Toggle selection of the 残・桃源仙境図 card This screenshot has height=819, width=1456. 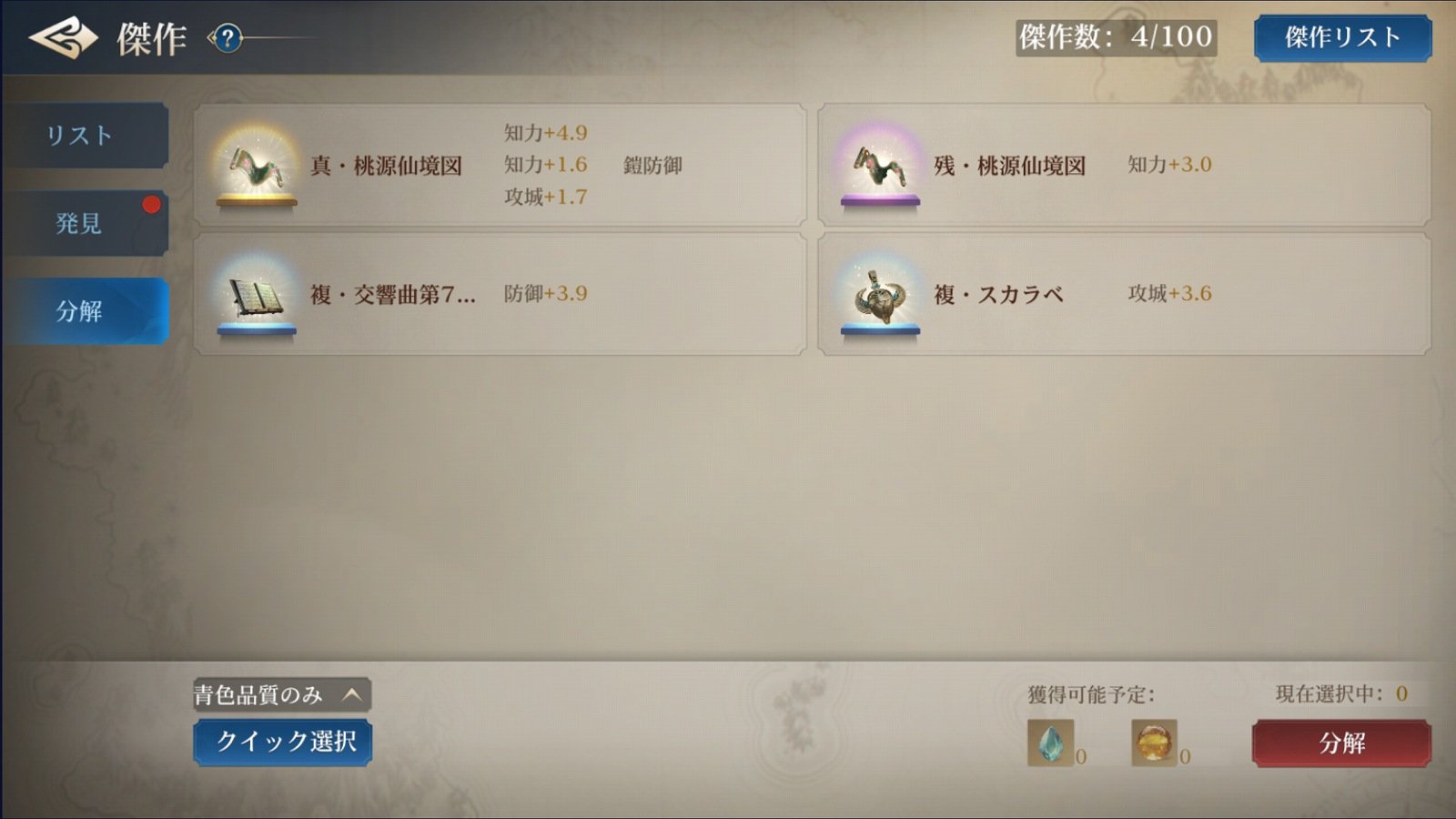tap(1124, 165)
